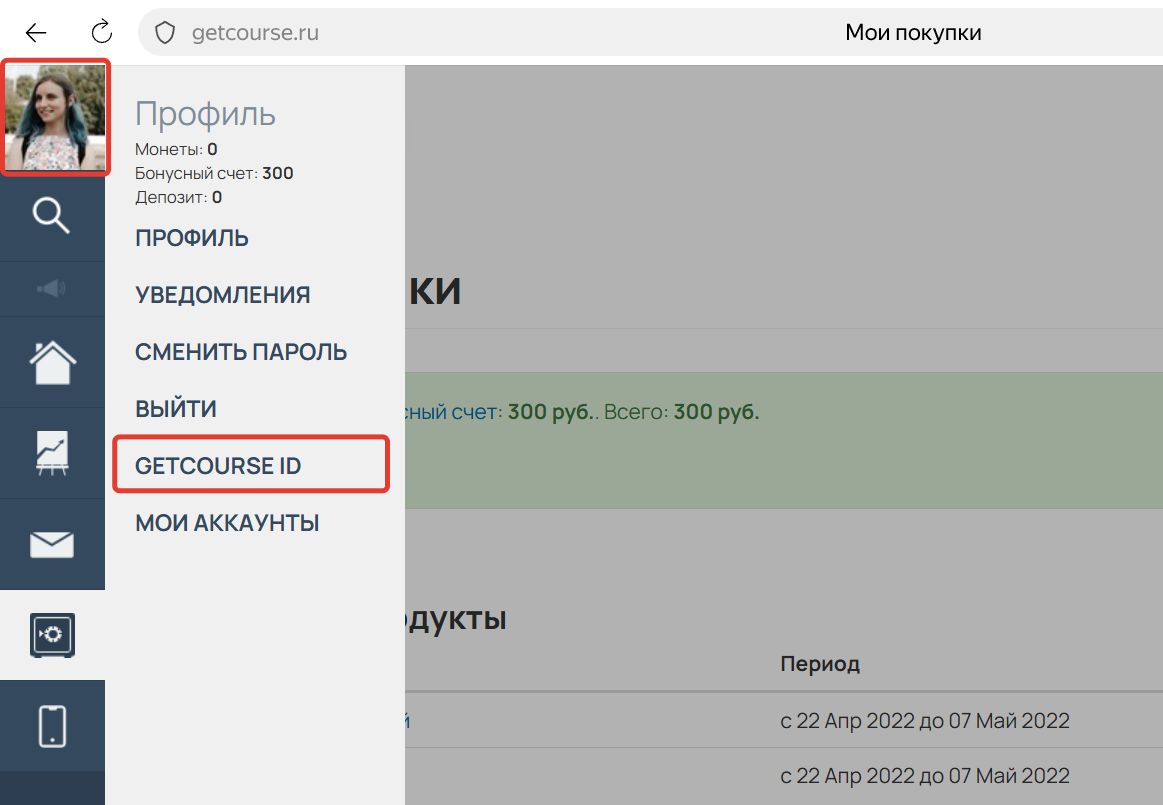The width and height of the screenshot is (1163, 805).
Task: Open messages via the envelope icon
Action: 52,544
